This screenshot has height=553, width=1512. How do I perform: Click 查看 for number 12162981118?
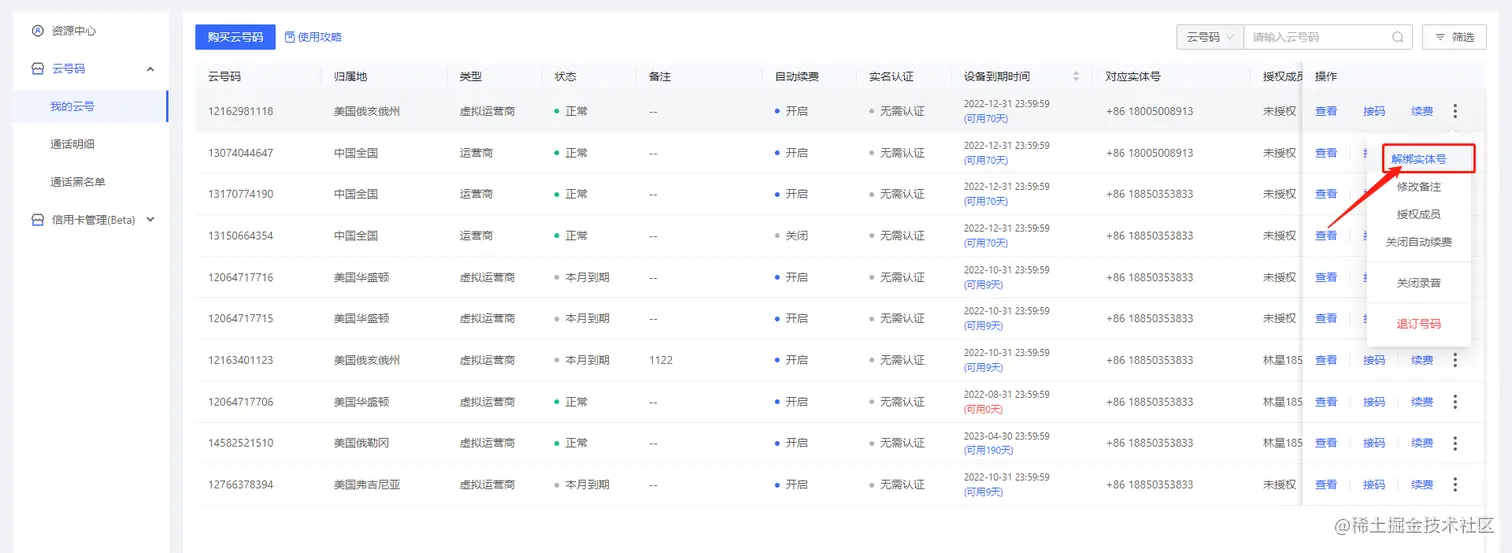1326,111
